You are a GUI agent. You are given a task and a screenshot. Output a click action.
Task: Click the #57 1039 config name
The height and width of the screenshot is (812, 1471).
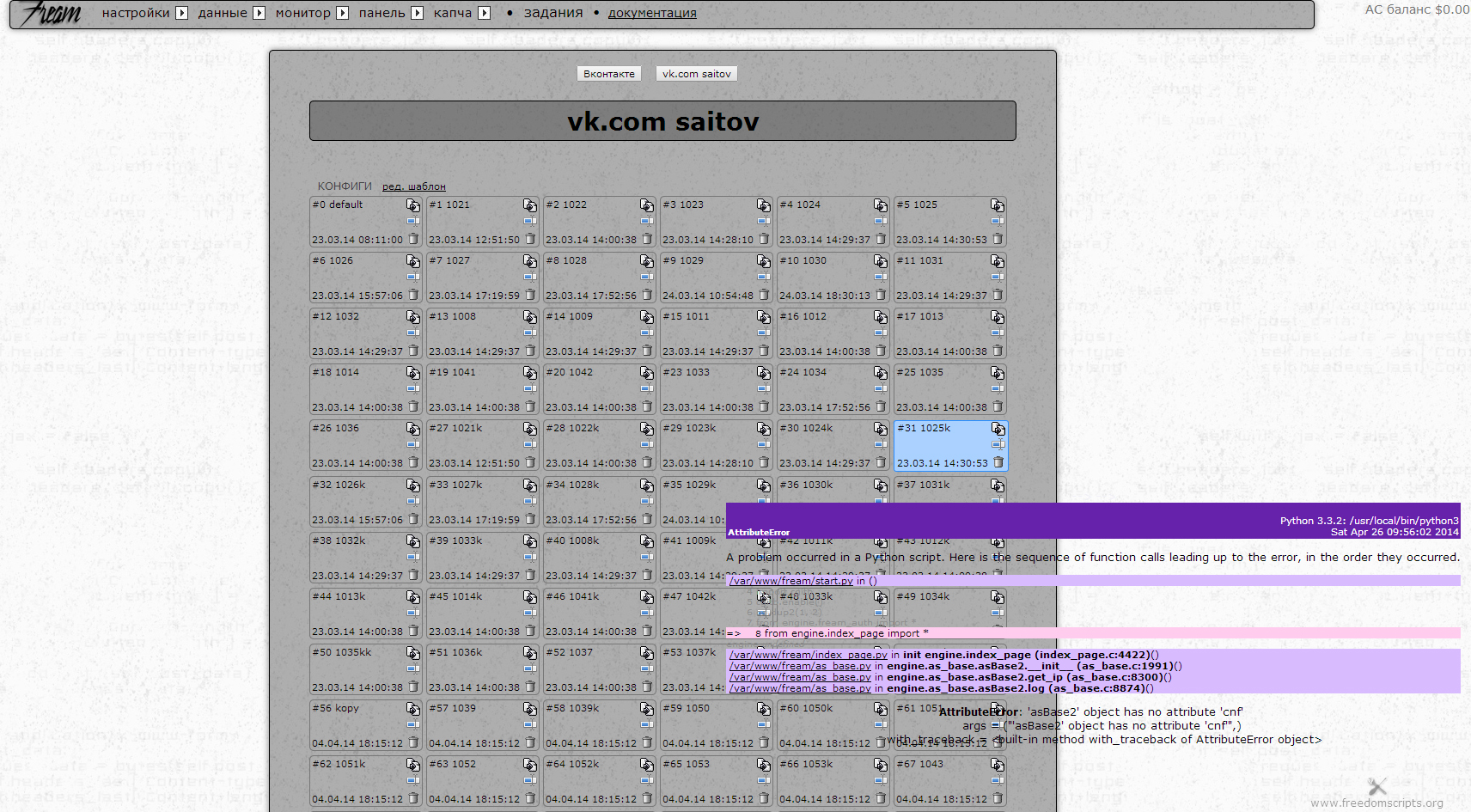click(452, 708)
